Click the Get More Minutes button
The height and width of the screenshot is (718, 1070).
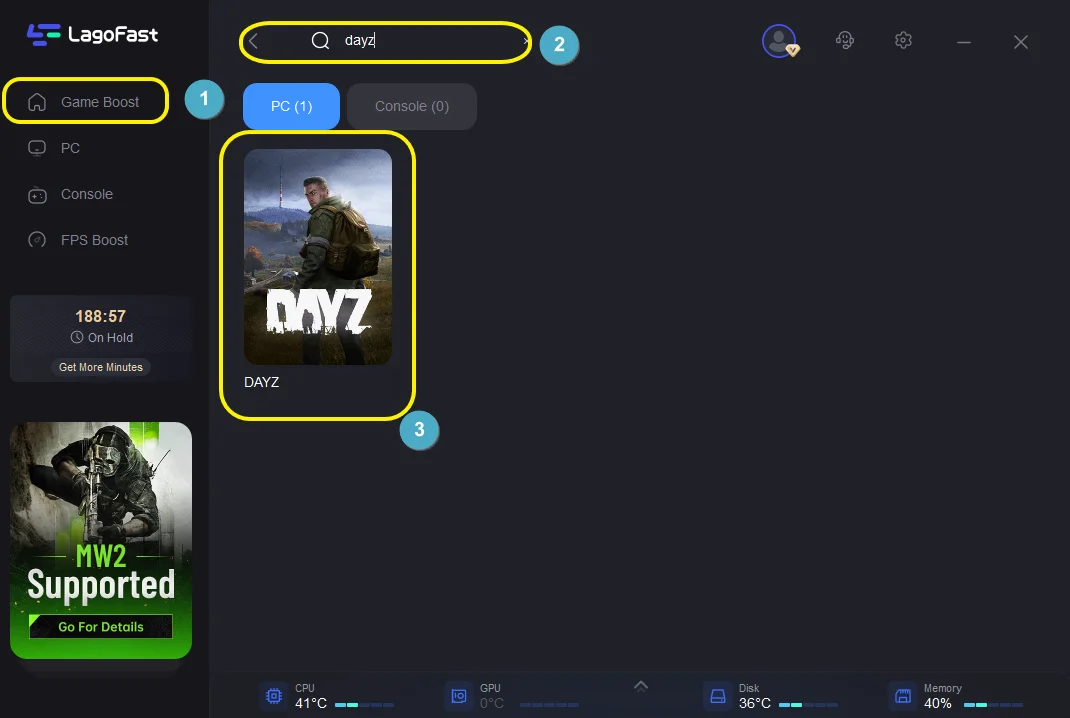pos(101,367)
